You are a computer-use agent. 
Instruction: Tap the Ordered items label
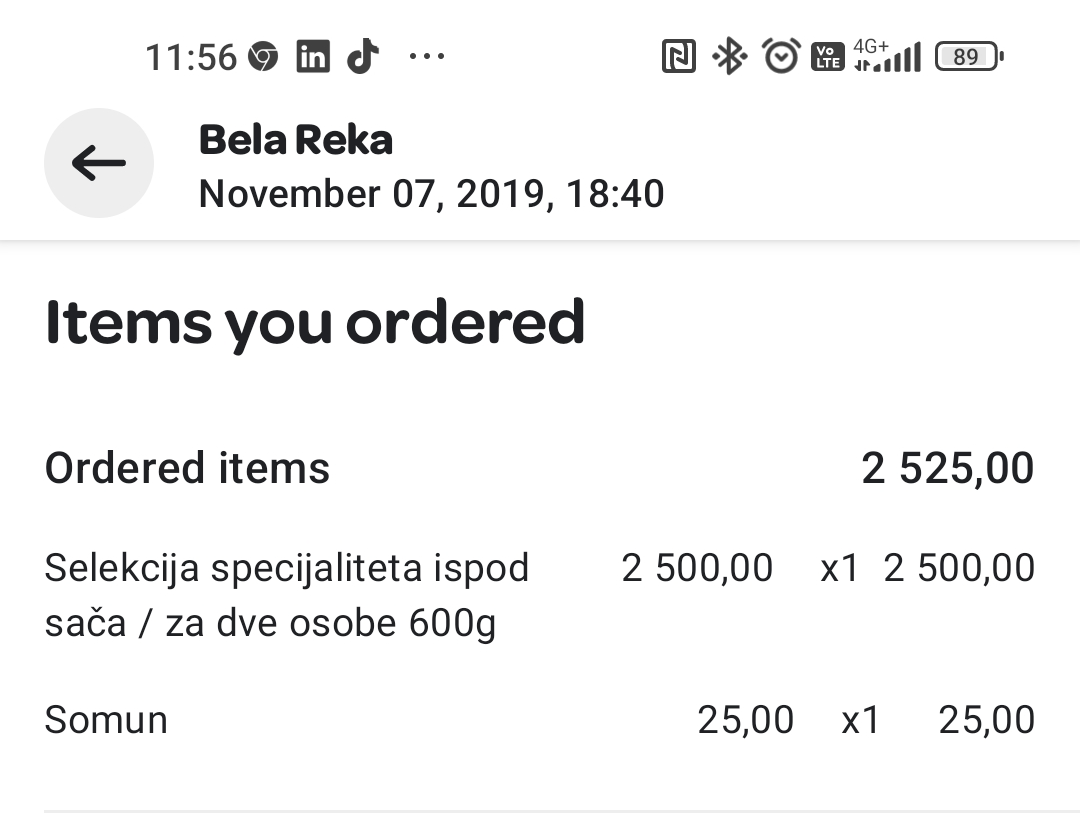click(187, 468)
